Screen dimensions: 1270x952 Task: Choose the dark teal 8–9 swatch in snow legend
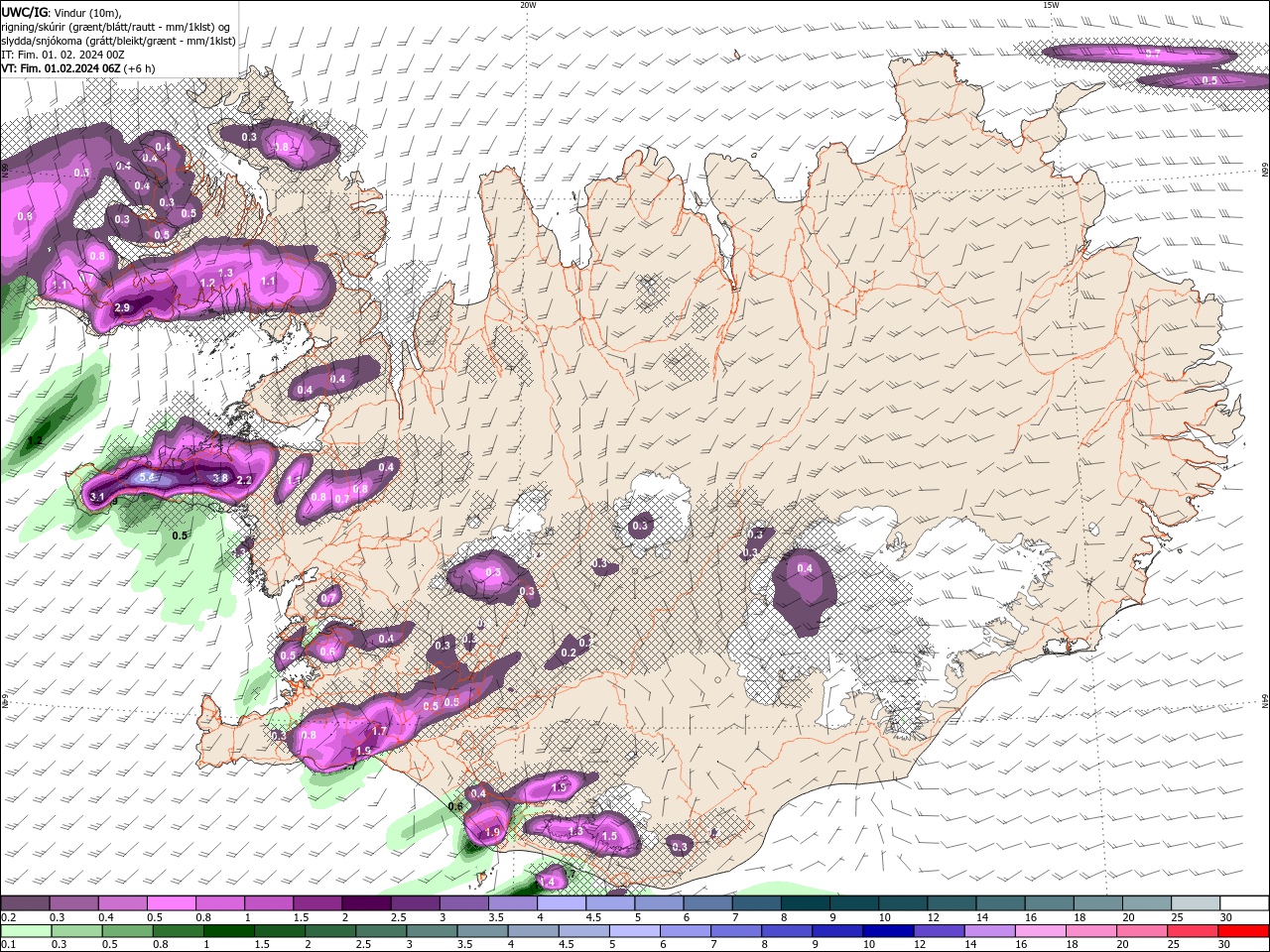806,903
